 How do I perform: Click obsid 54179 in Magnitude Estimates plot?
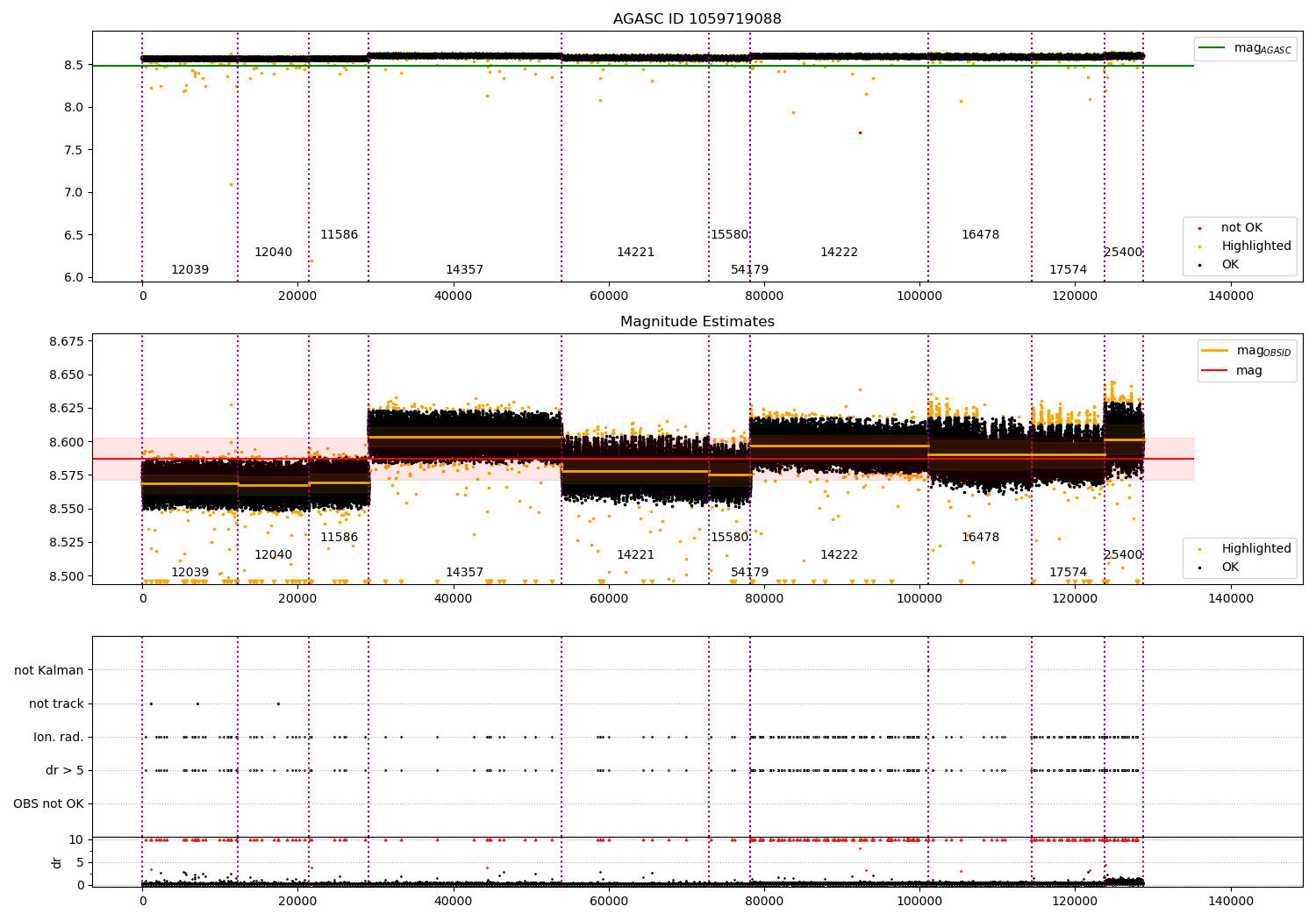coord(749,573)
